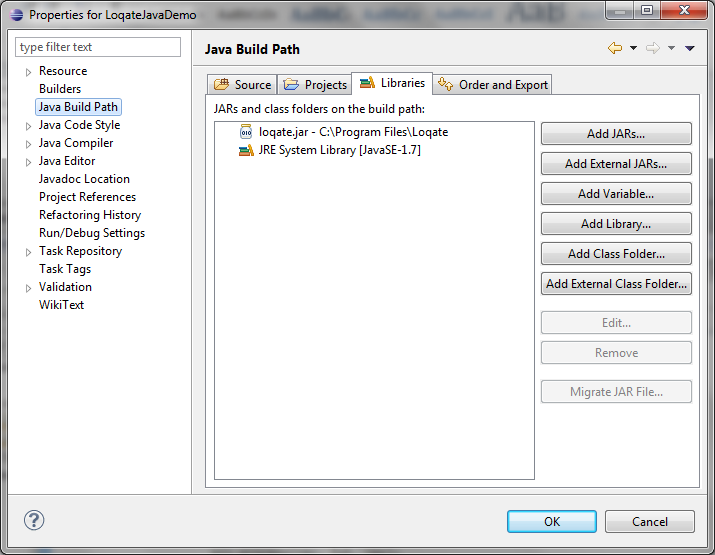Select Javadoc Location tree item
The height and width of the screenshot is (555, 715).
pyautogui.click(x=84, y=179)
